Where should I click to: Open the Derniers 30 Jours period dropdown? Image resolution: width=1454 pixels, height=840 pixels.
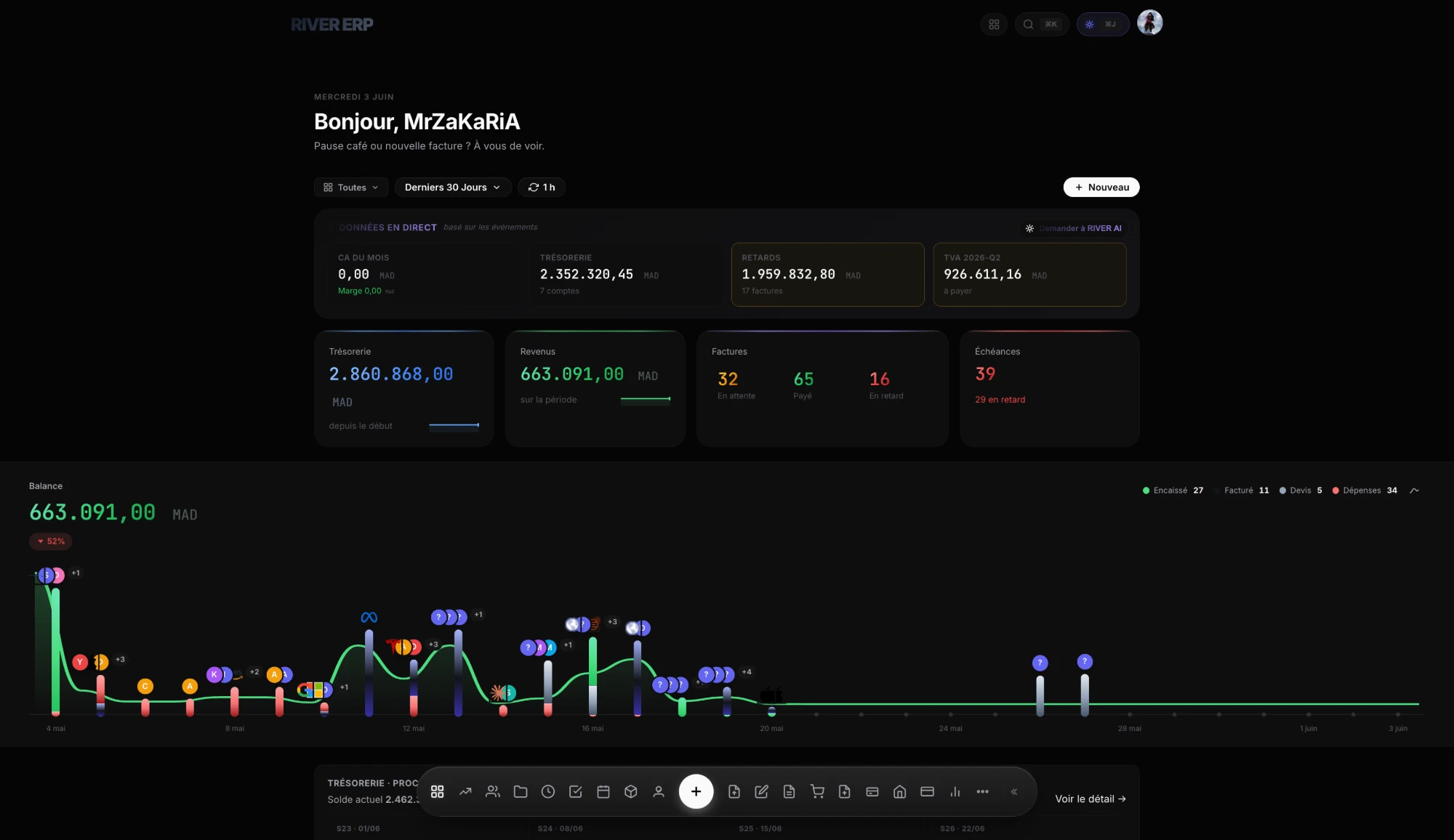(x=453, y=187)
